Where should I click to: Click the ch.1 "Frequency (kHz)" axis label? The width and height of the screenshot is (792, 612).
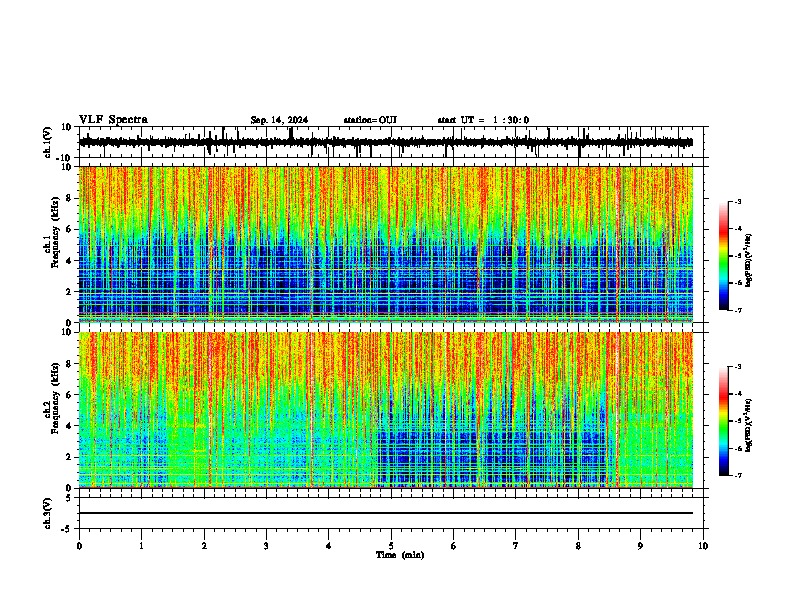pos(56,232)
